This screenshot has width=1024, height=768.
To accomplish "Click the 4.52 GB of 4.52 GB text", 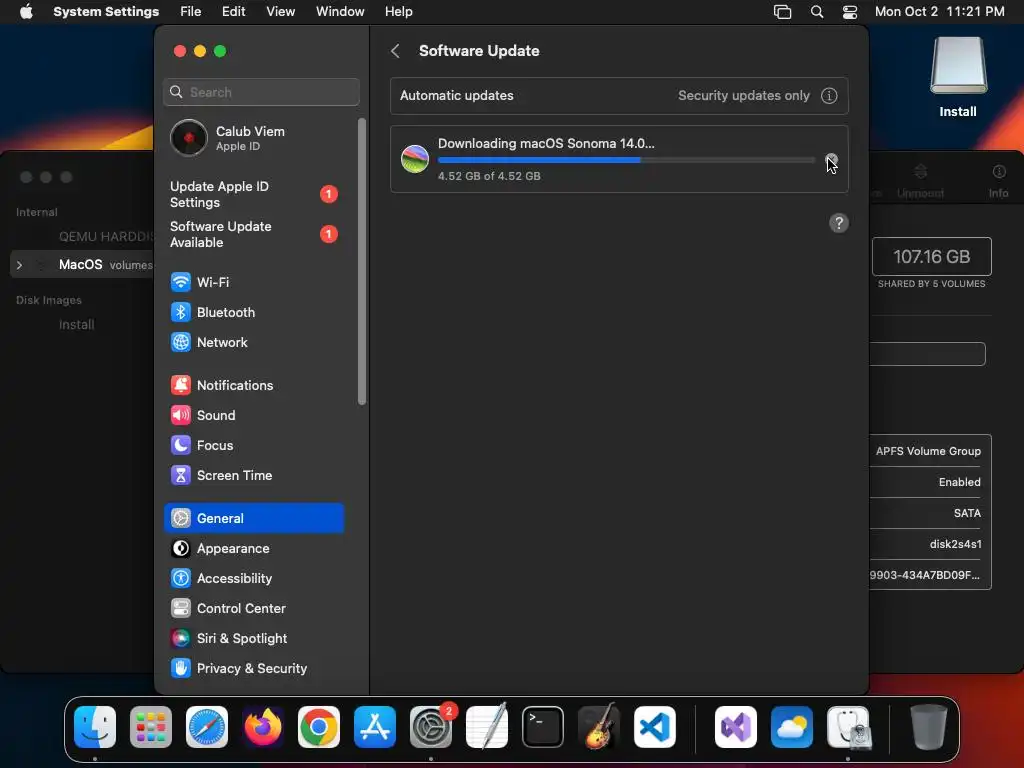I will pyautogui.click(x=489, y=176).
